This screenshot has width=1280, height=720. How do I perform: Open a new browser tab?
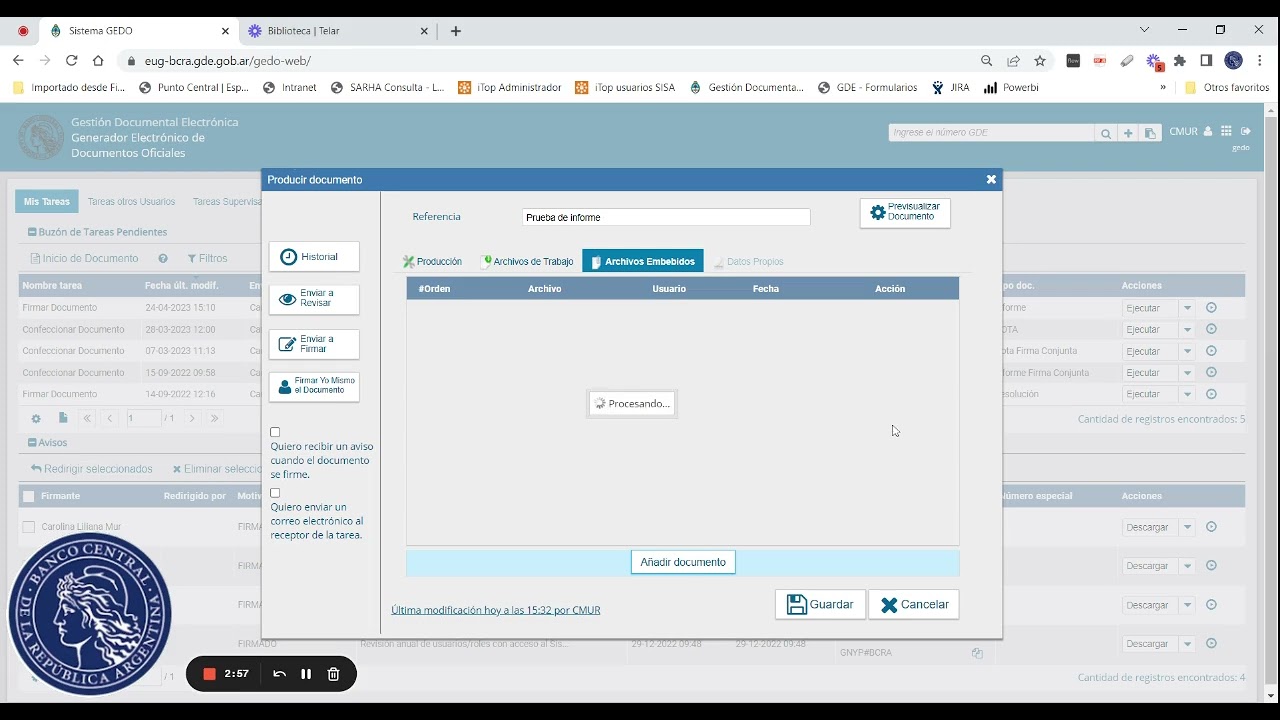[456, 31]
